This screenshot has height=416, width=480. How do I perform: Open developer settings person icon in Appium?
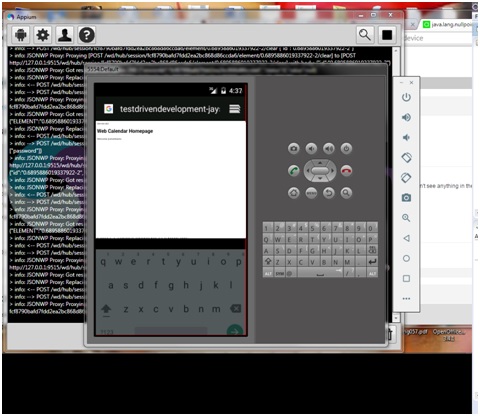coord(65,35)
